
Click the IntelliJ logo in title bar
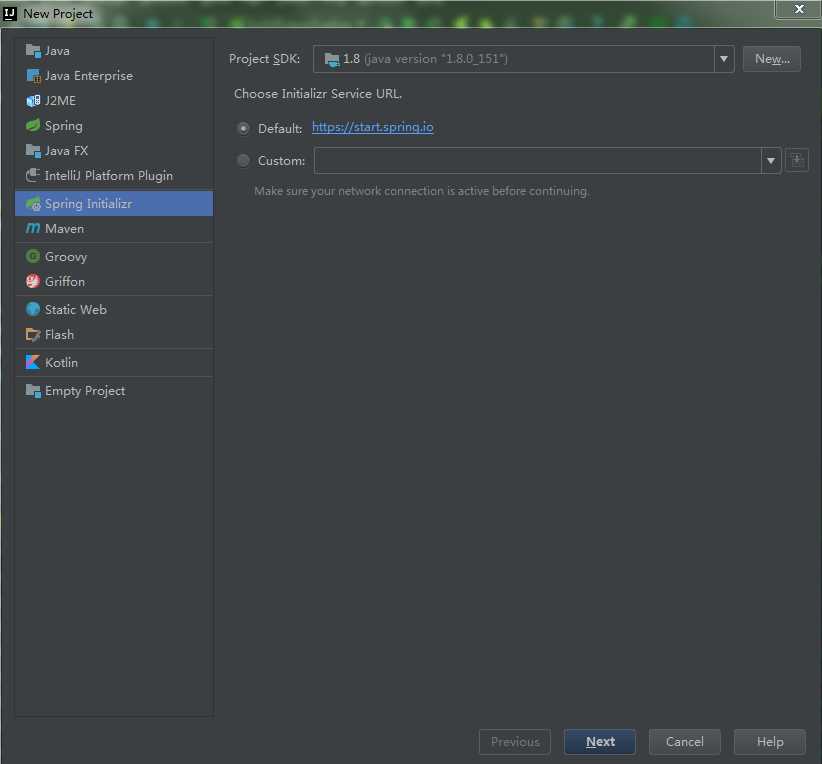point(10,14)
